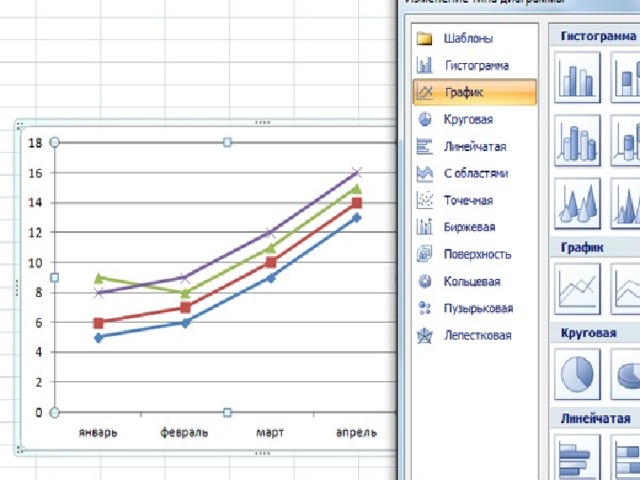Choose the Поверхность surface chart category

click(x=476, y=254)
